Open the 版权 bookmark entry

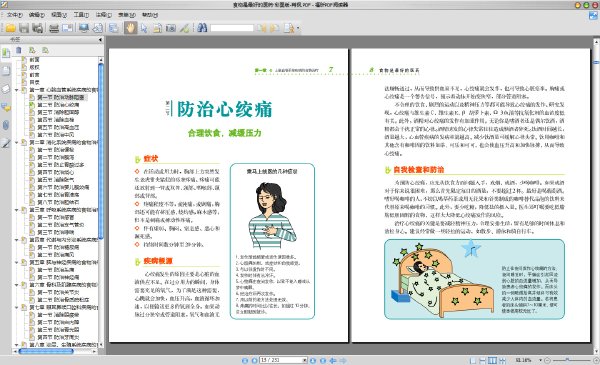[34, 67]
